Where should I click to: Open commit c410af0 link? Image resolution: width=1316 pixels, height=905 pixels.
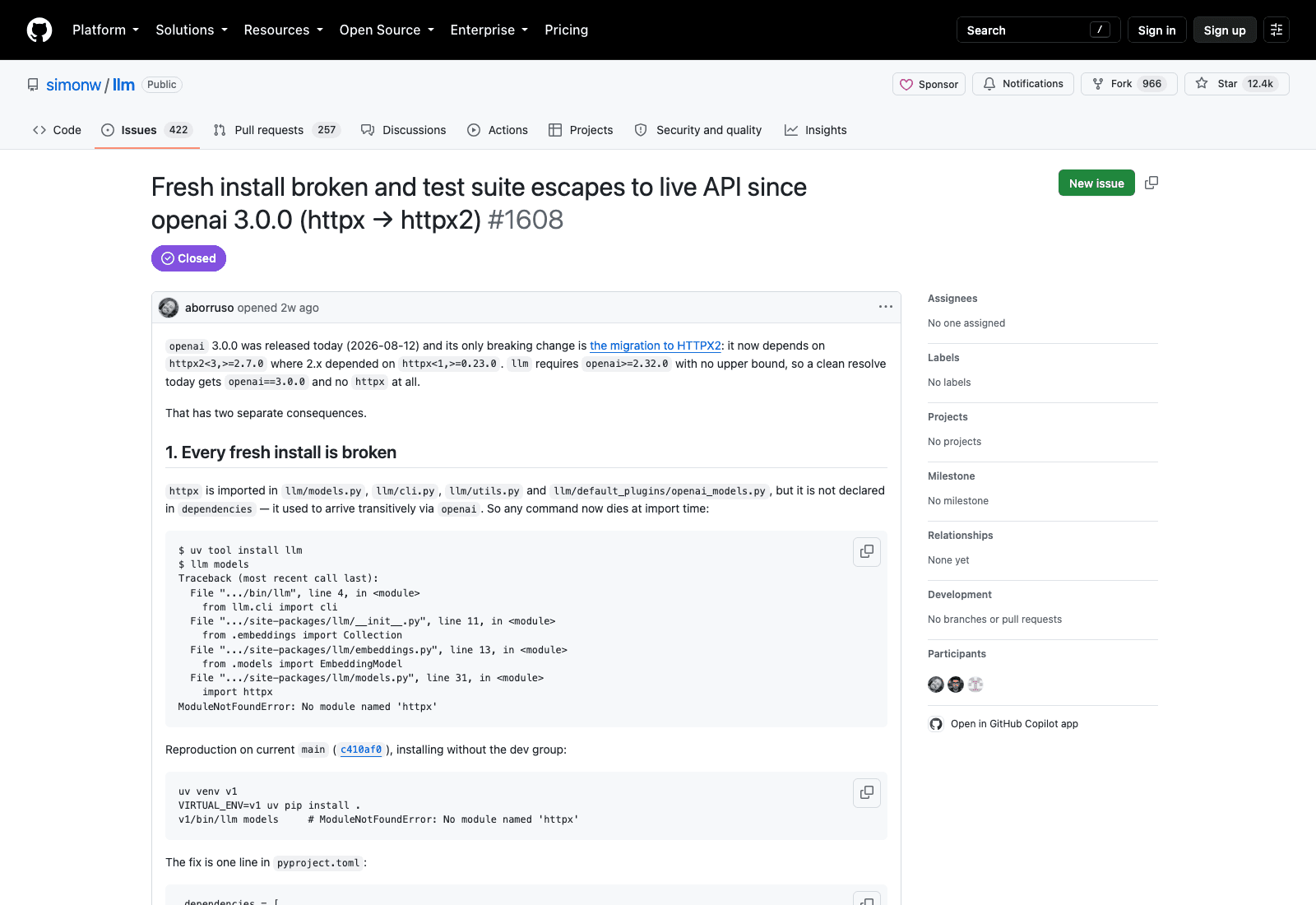pyautogui.click(x=361, y=750)
